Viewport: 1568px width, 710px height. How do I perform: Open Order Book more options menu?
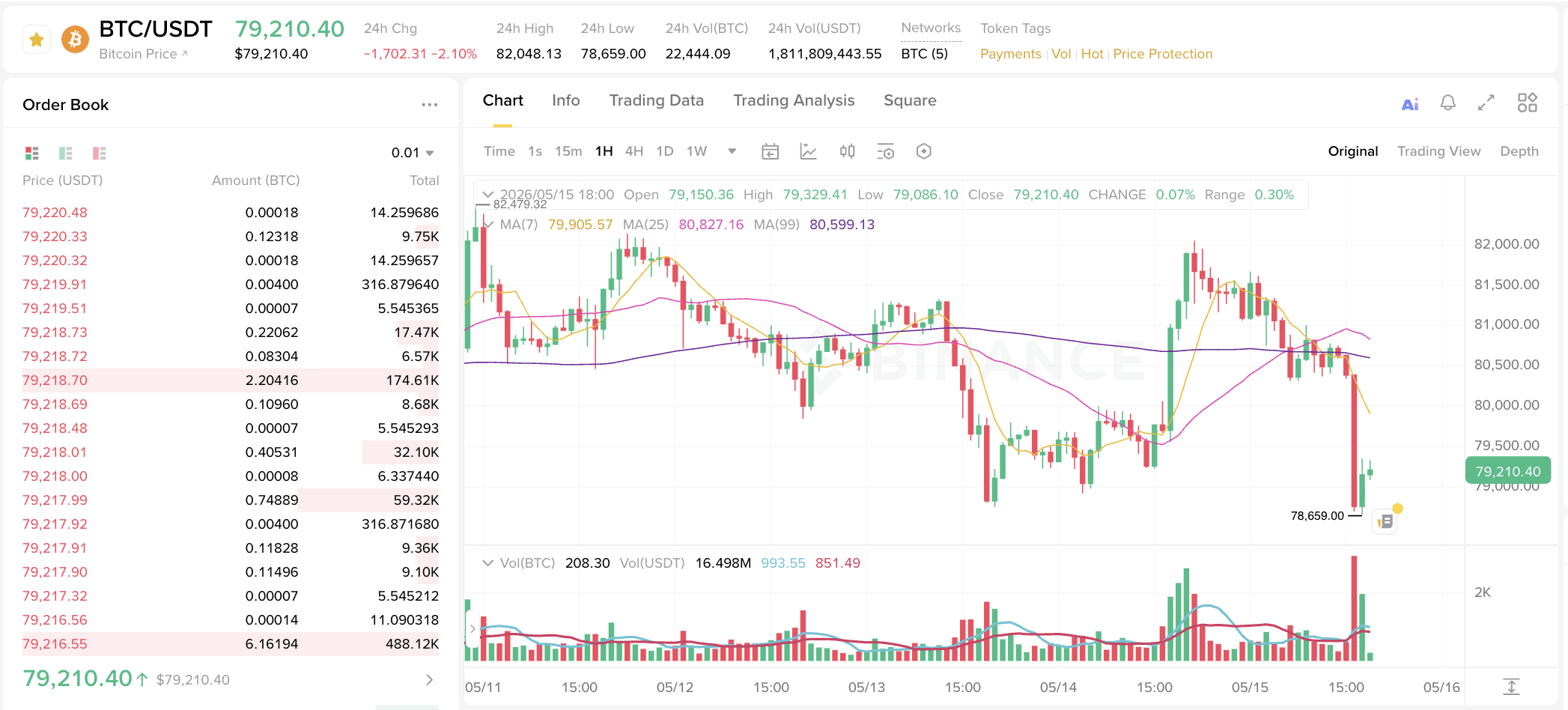pyautogui.click(x=429, y=105)
